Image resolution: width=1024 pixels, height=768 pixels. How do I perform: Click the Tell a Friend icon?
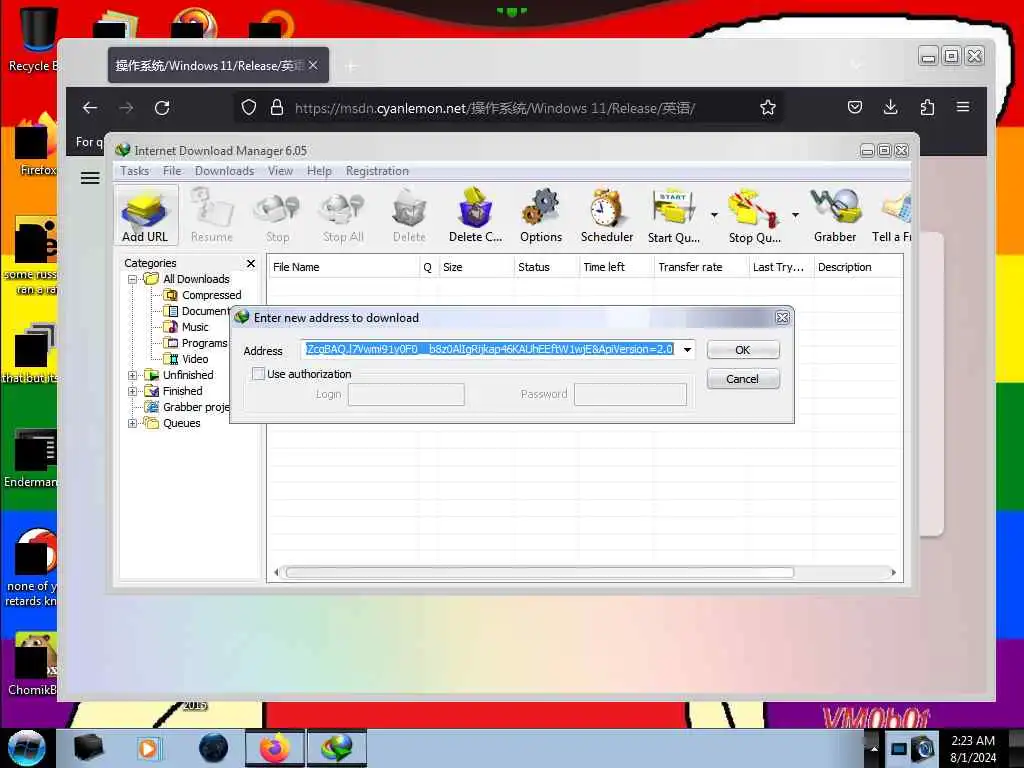892,215
